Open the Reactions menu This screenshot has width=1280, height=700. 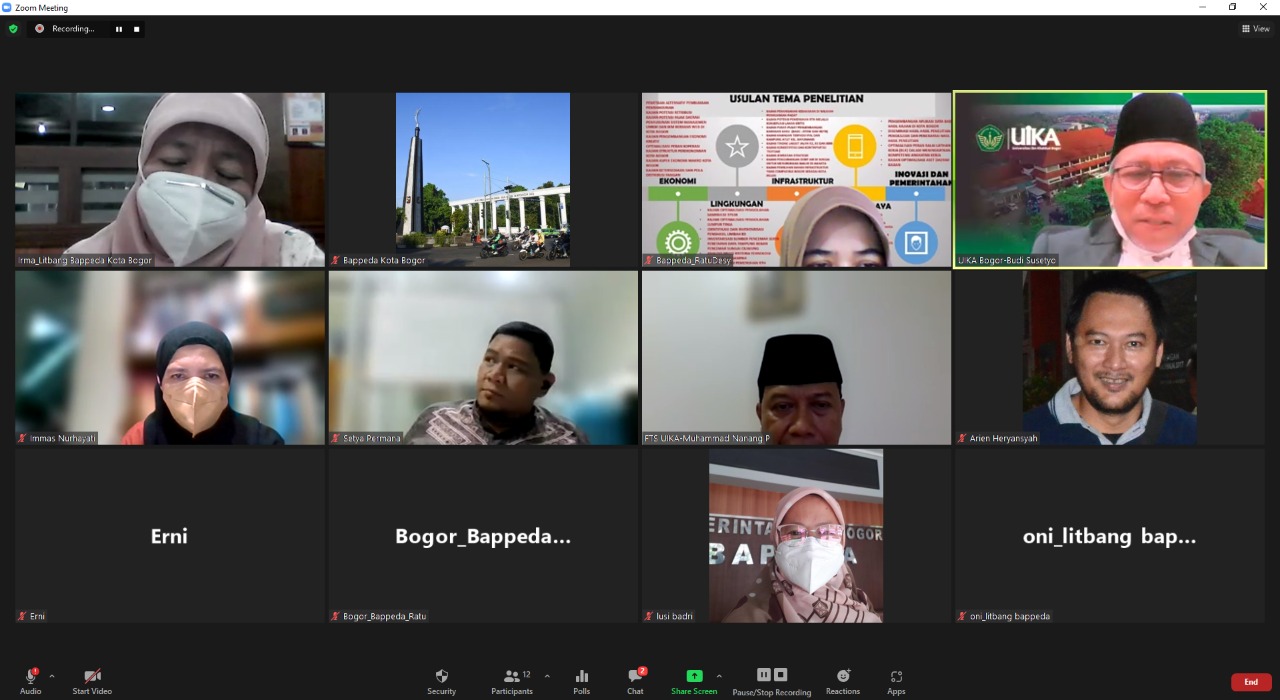click(843, 681)
